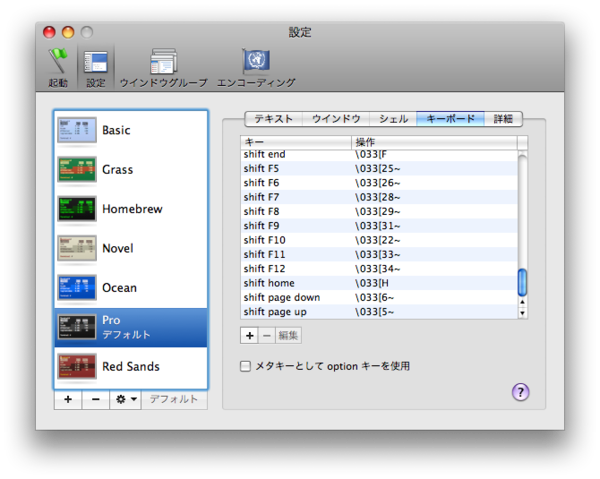Select the Homebrew profile
600x479 pixels.
point(131,209)
